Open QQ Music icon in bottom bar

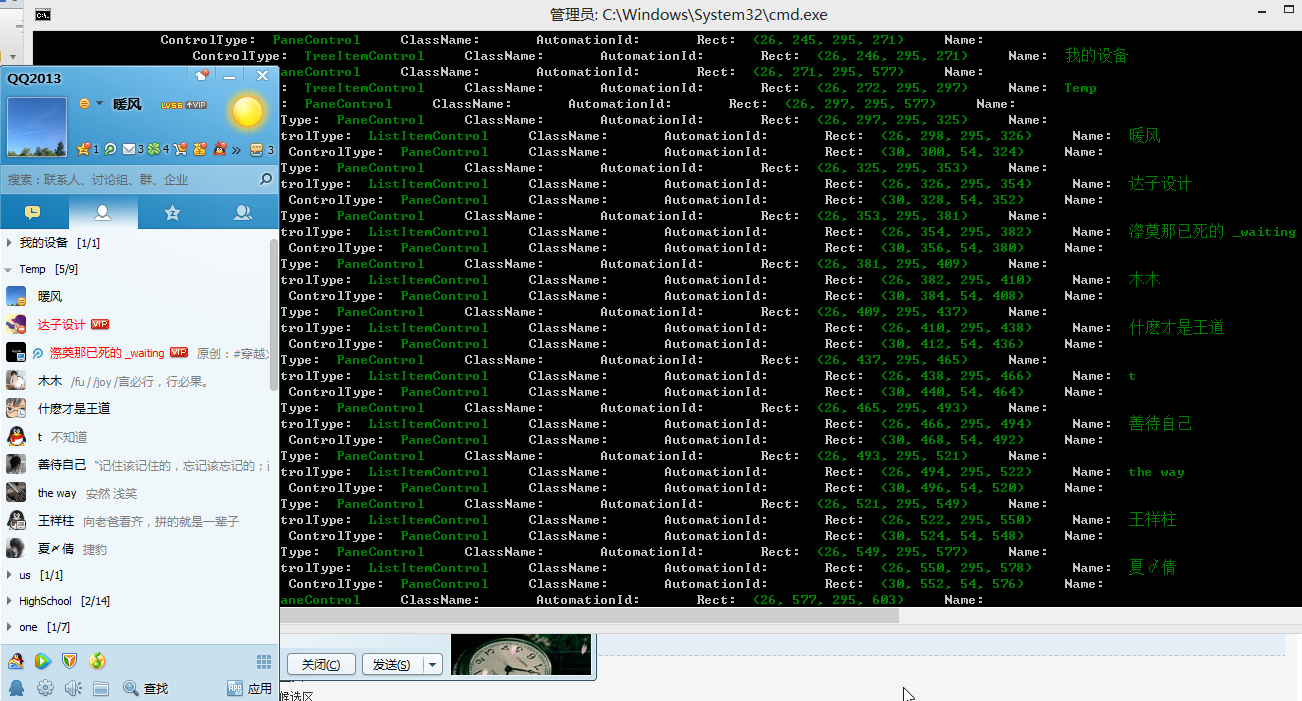coord(97,661)
